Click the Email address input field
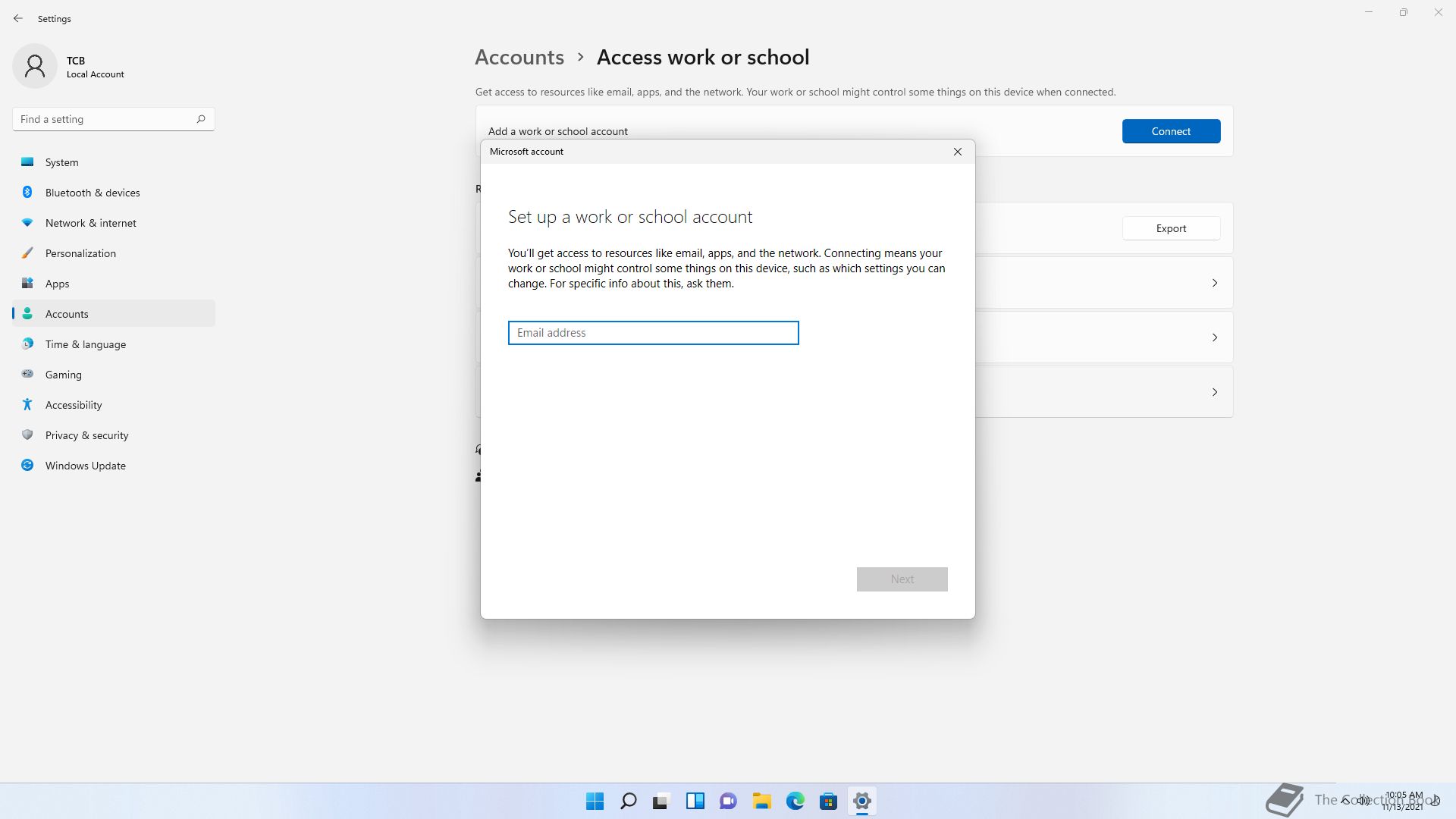This screenshot has height=819, width=1456. click(654, 333)
